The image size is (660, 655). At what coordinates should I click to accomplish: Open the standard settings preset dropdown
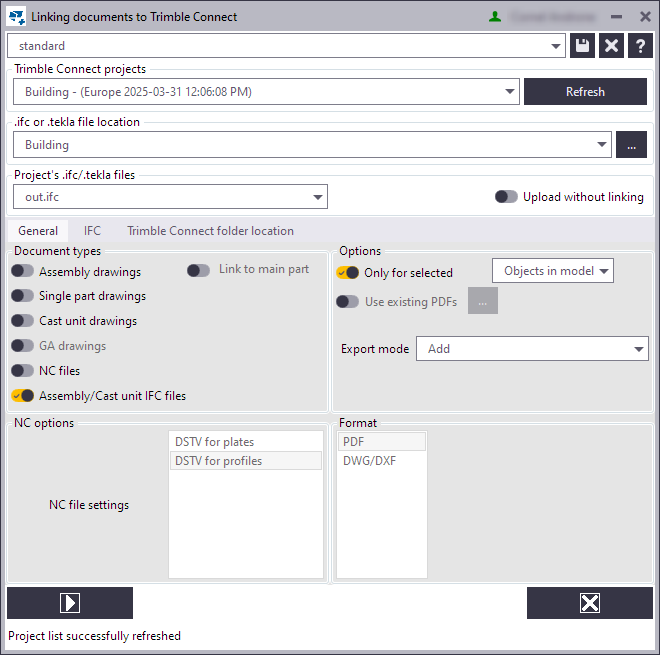tap(286, 45)
